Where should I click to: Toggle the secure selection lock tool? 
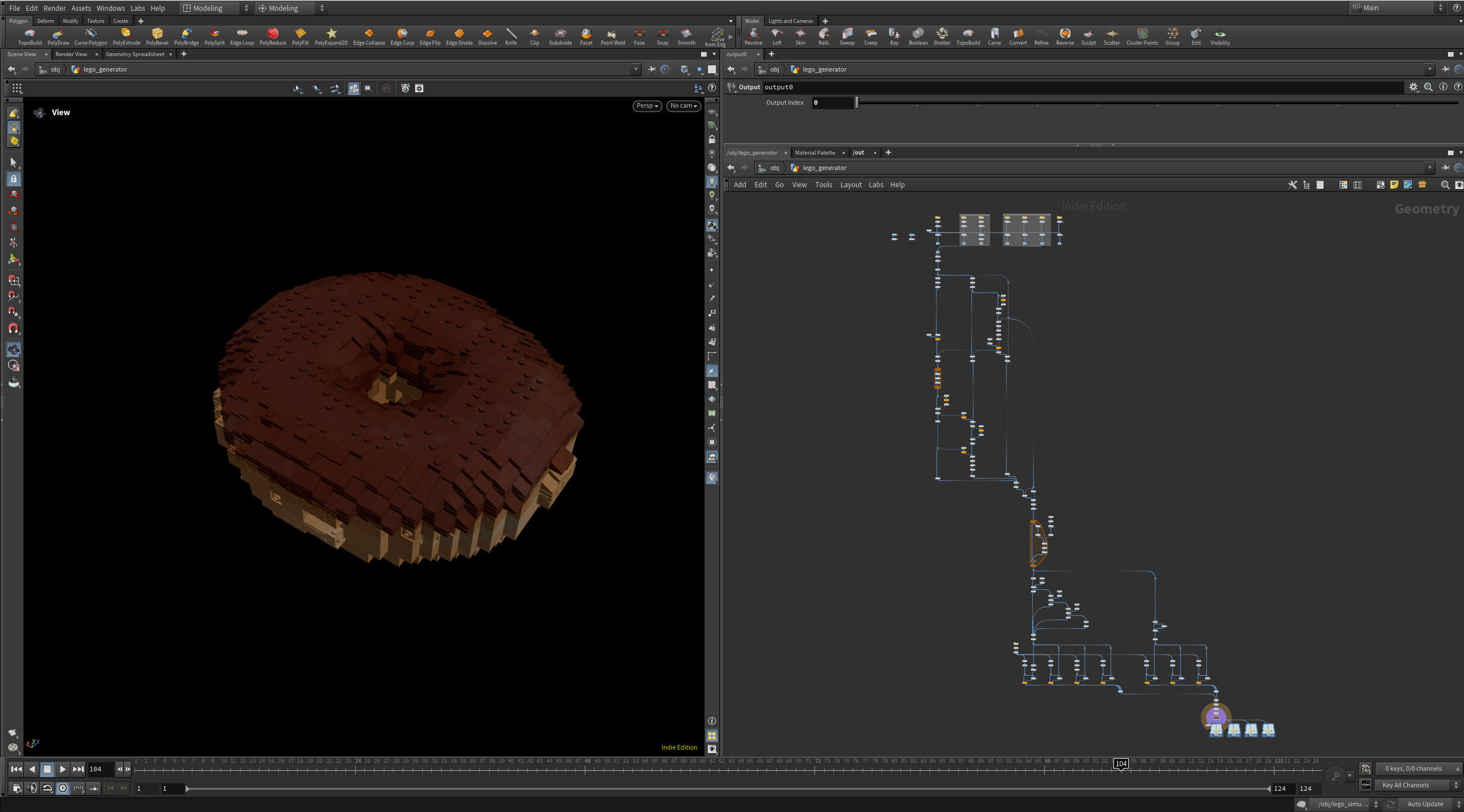(x=14, y=179)
